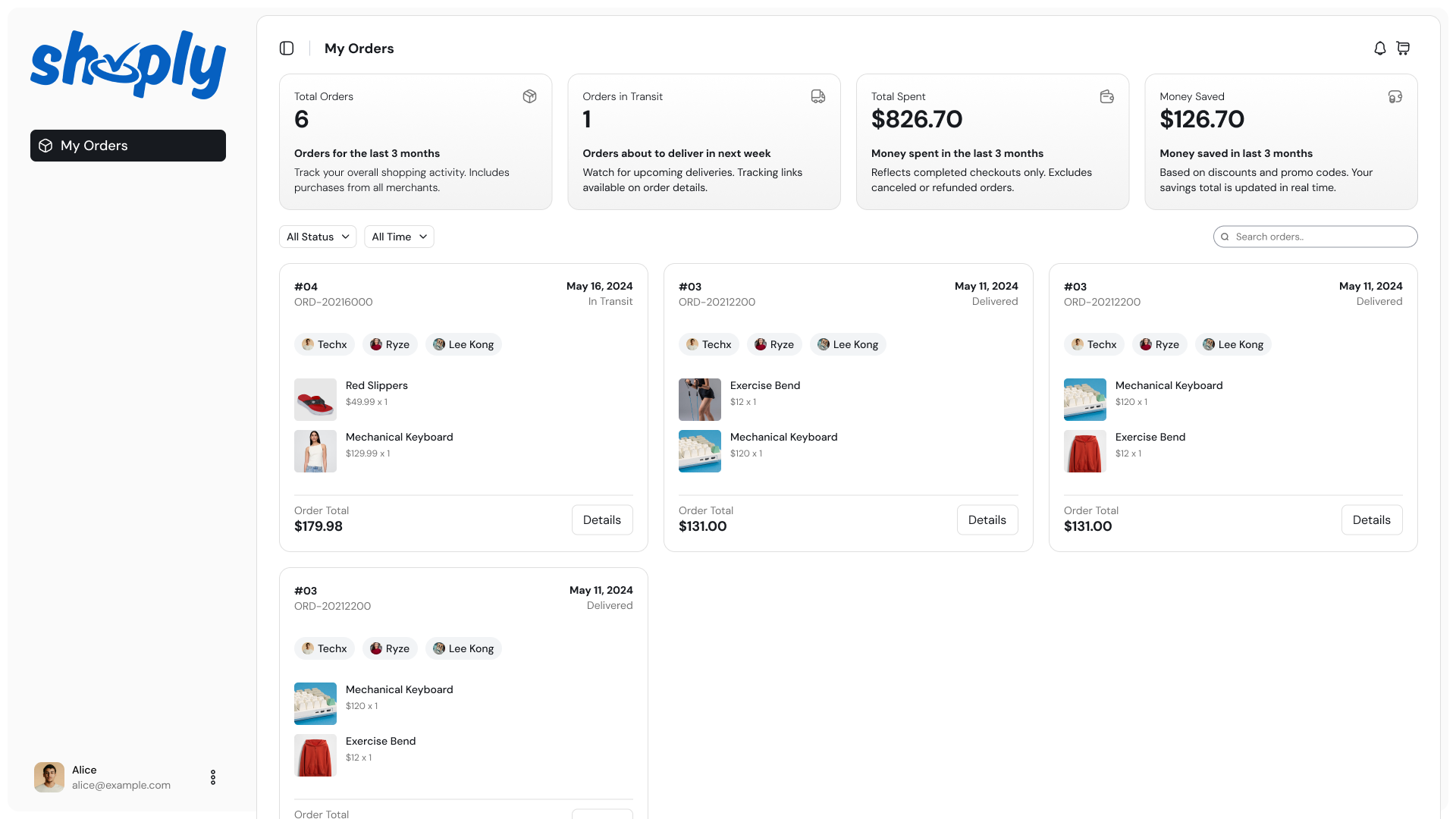Toggle the sidebar panel icon

287,49
